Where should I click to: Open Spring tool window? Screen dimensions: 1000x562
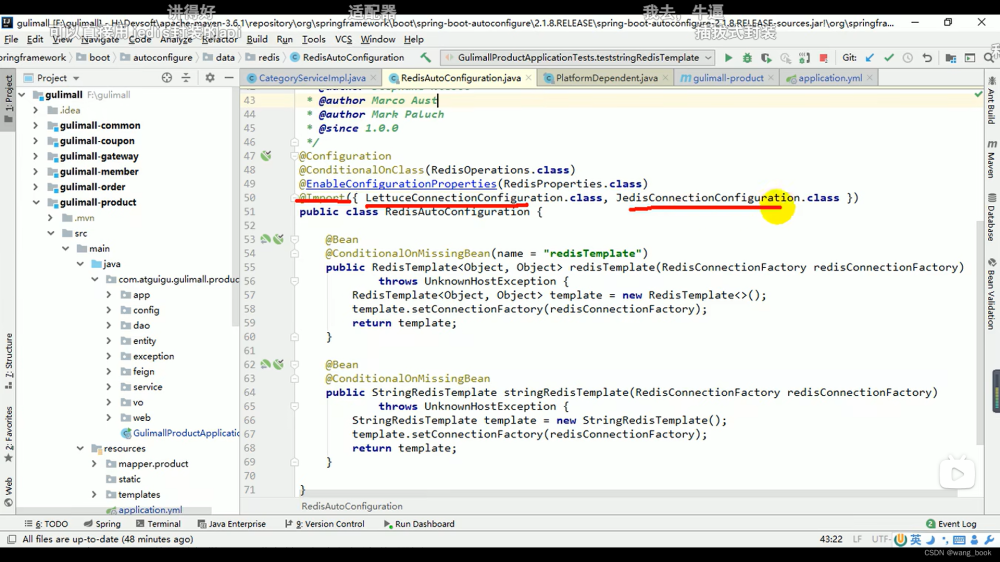pos(102,524)
